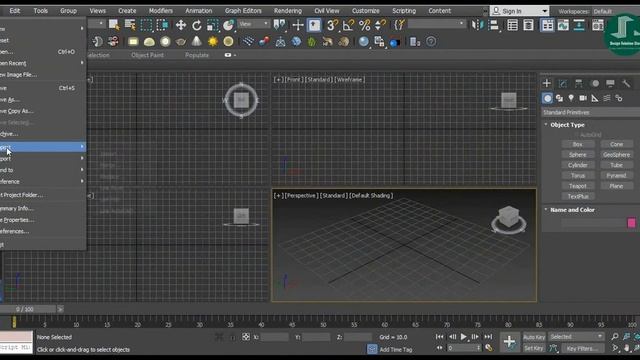
Task: Click the Box primitive button
Action: (x=578, y=144)
